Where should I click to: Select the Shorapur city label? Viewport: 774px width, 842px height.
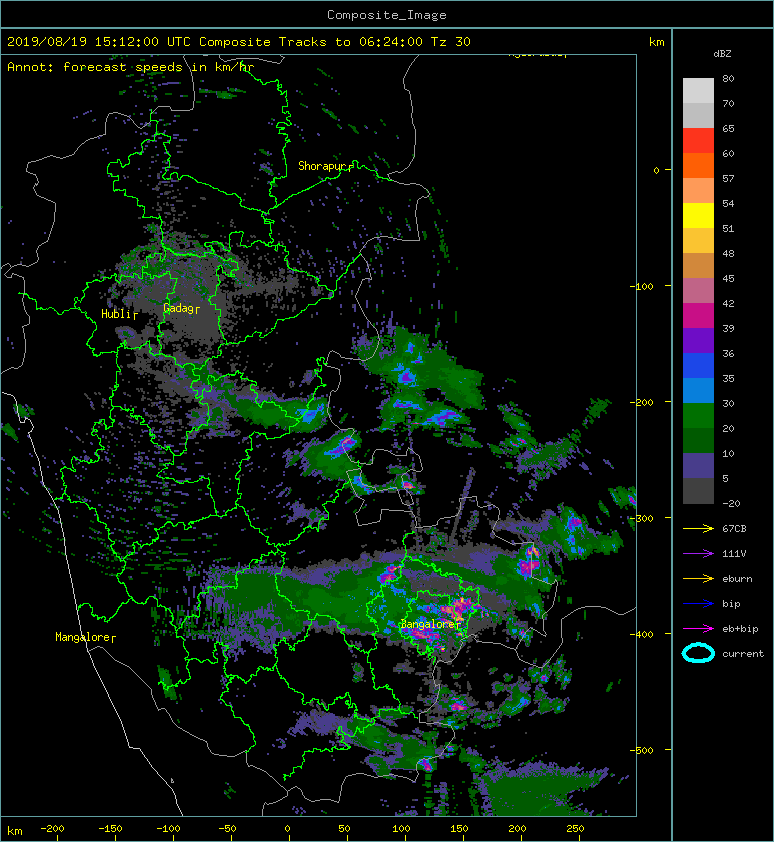click(322, 166)
